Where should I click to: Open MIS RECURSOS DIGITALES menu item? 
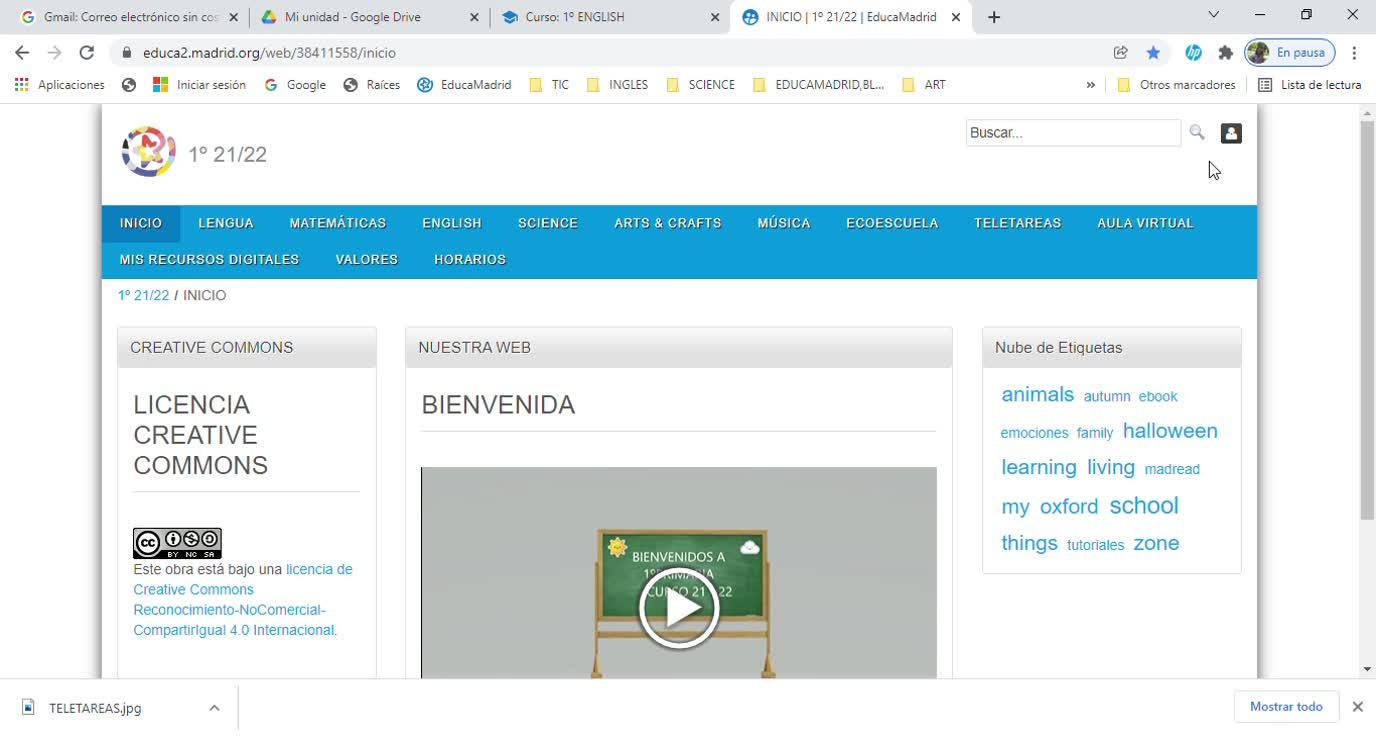[x=209, y=260]
